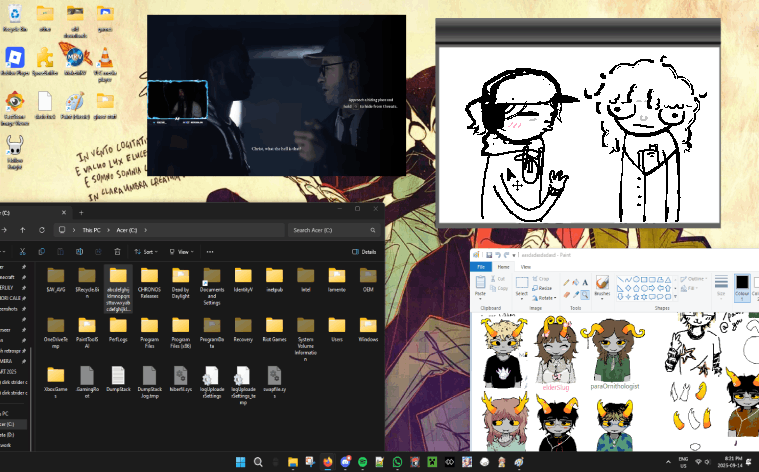Image resolution: width=759 pixels, height=472 pixels.
Task: Select the Text tool in Paint
Action: click(585, 282)
